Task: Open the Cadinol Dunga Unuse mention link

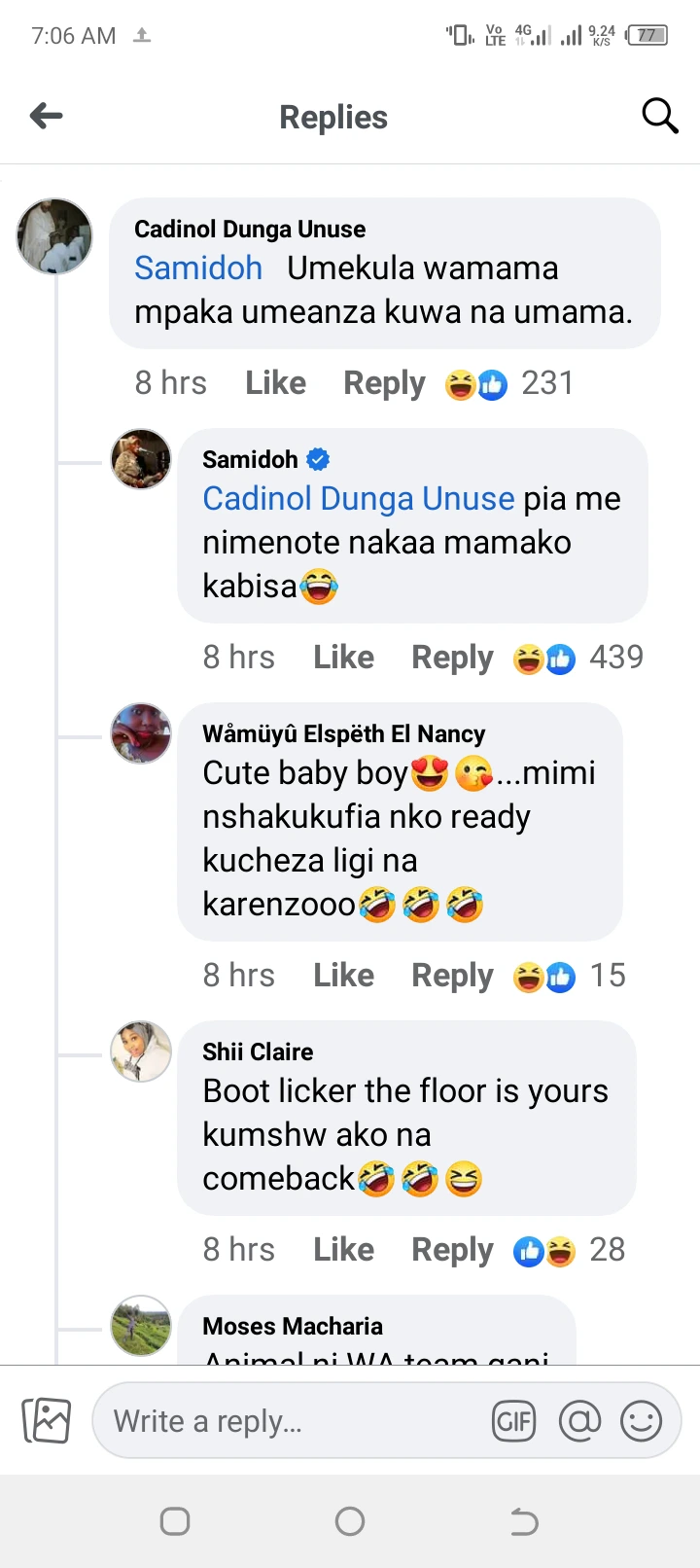Action: pos(358,499)
